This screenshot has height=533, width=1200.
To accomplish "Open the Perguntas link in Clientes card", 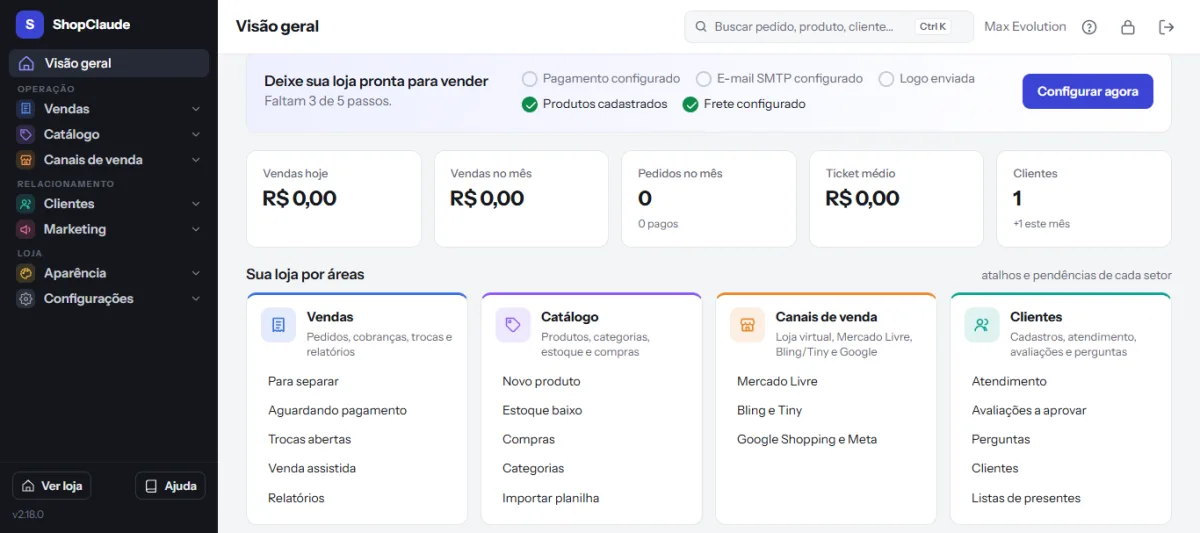I will 1000,439.
